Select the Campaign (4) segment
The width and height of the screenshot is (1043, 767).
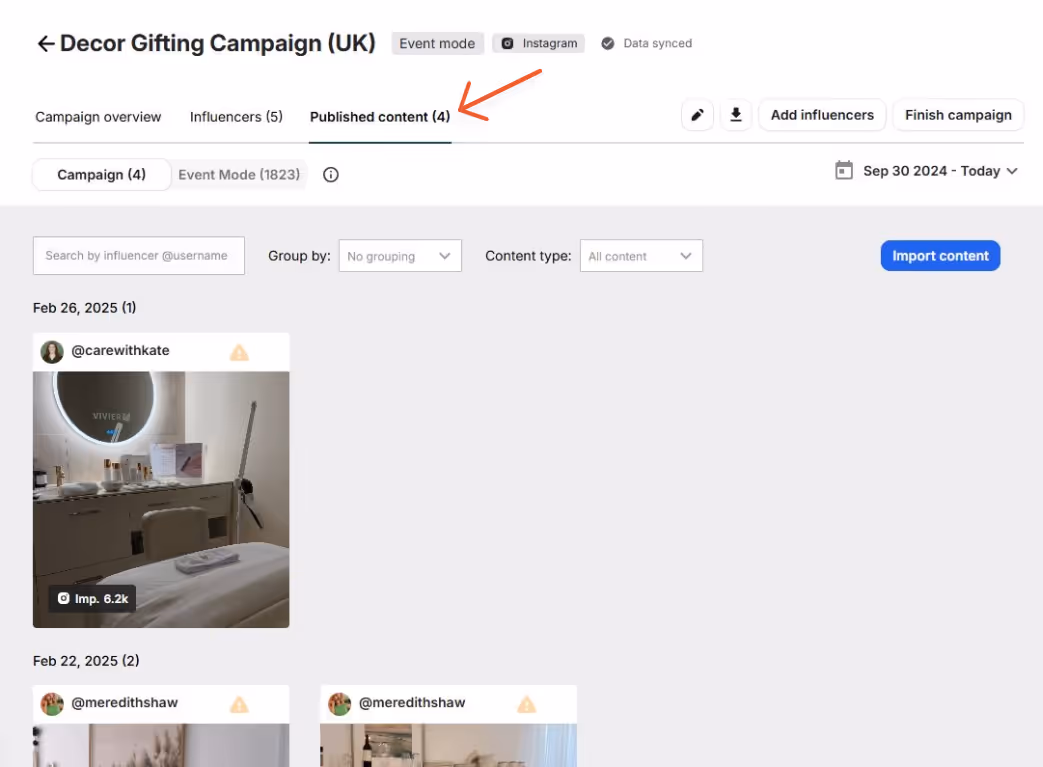(101, 175)
